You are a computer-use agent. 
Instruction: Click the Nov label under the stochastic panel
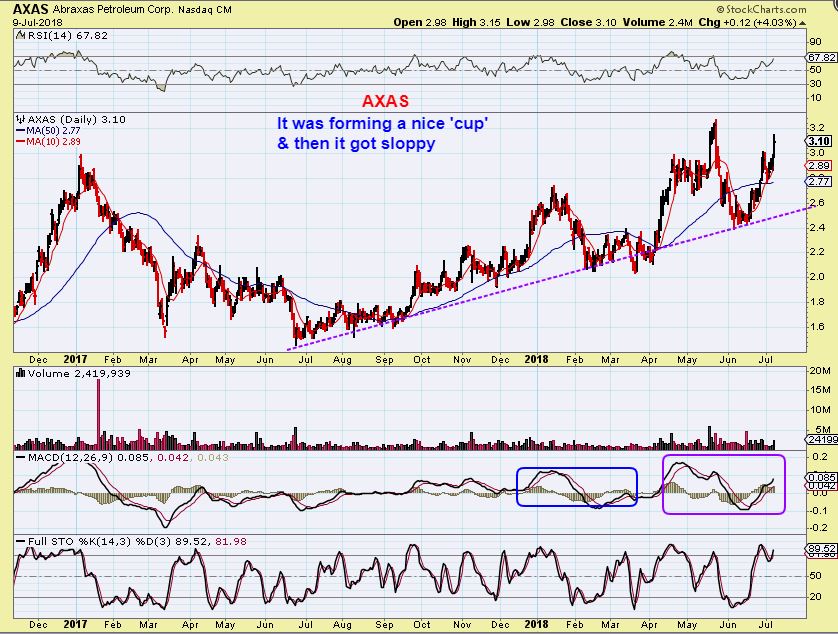(x=462, y=624)
